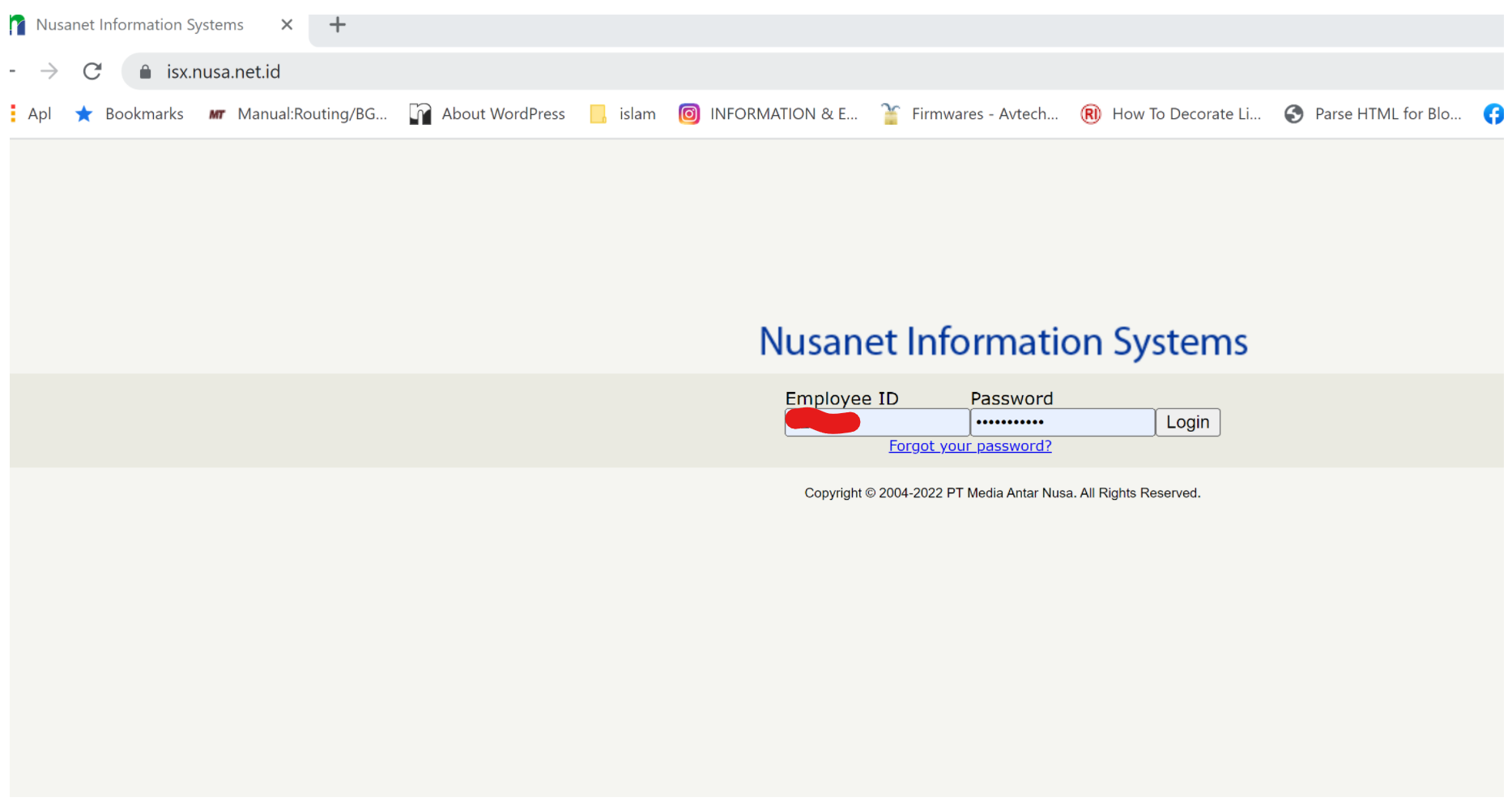
Task: Focus the Password input field
Action: click(1063, 422)
